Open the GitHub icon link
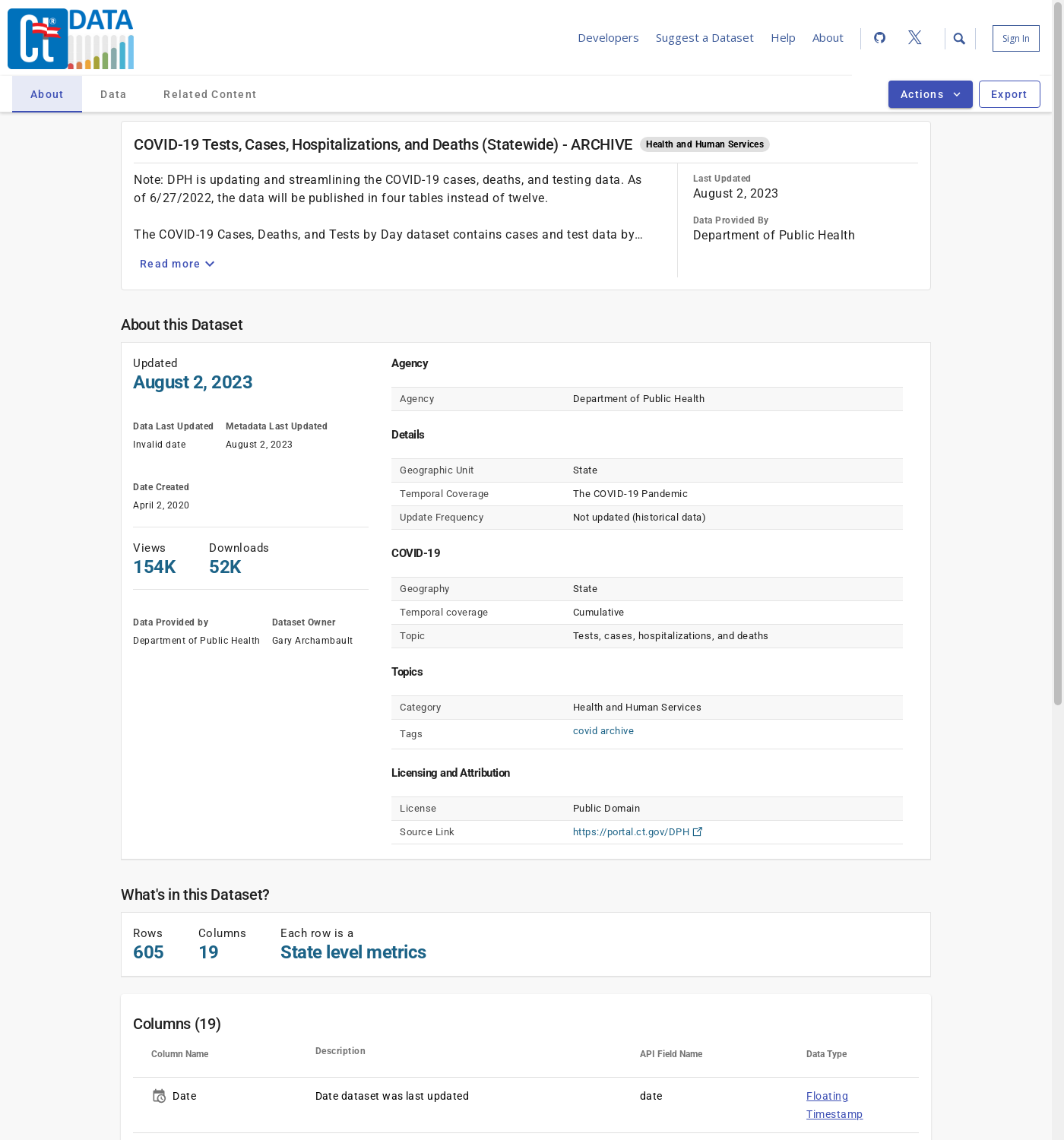This screenshot has width=1064, height=1140. tap(879, 38)
